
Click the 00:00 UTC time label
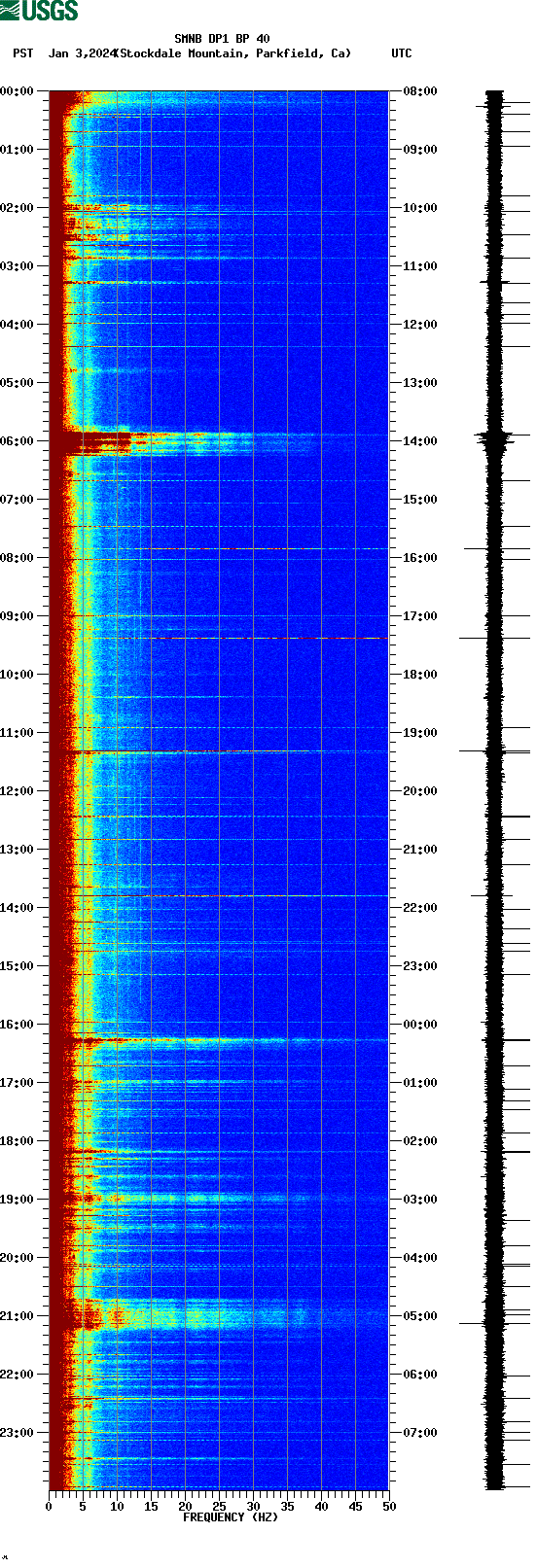[x=420, y=1025]
